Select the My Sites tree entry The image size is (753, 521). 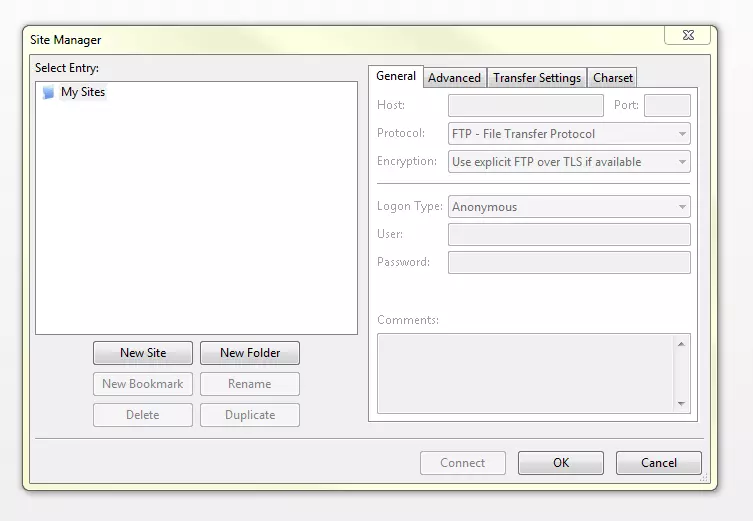(x=83, y=92)
